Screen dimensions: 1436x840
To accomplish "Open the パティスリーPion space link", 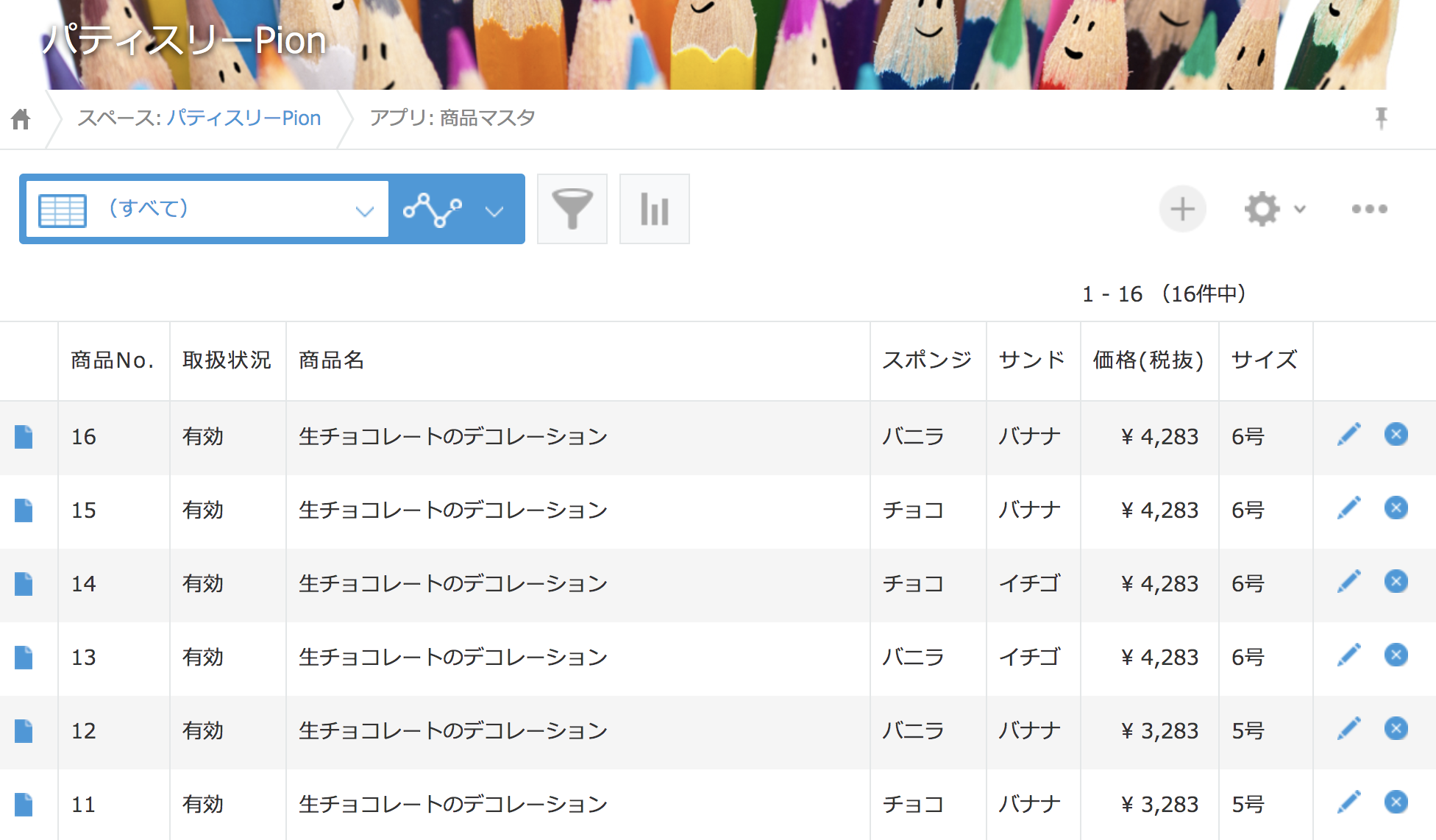I will pos(243,118).
